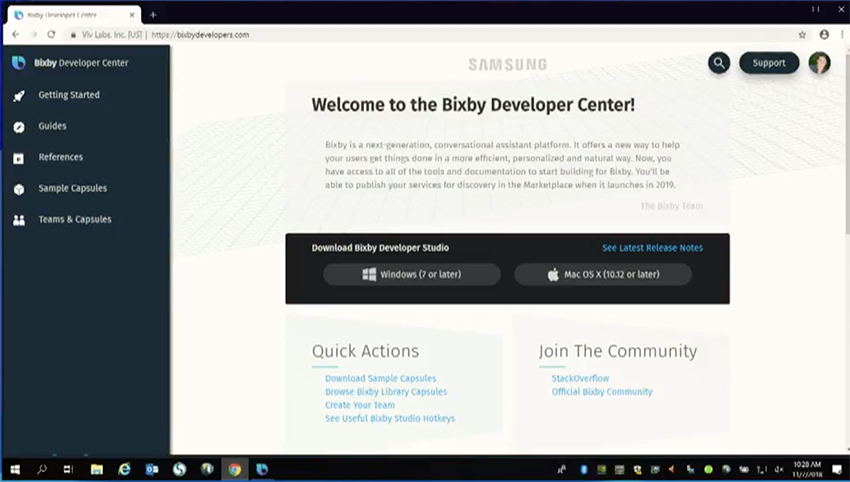The height and width of the screenshot is (482, 850).
Task: Open the user profile avatar
Action: point(819,63)
